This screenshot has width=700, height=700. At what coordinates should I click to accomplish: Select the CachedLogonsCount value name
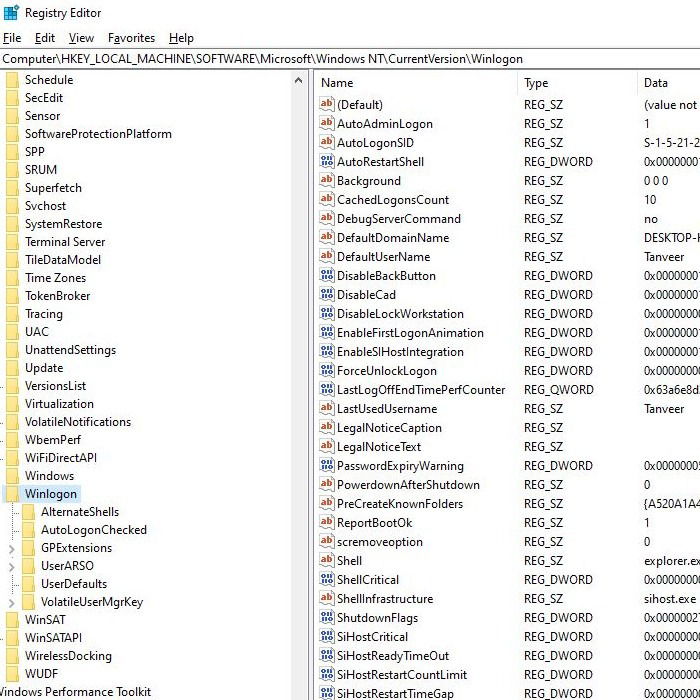point(393,200)
